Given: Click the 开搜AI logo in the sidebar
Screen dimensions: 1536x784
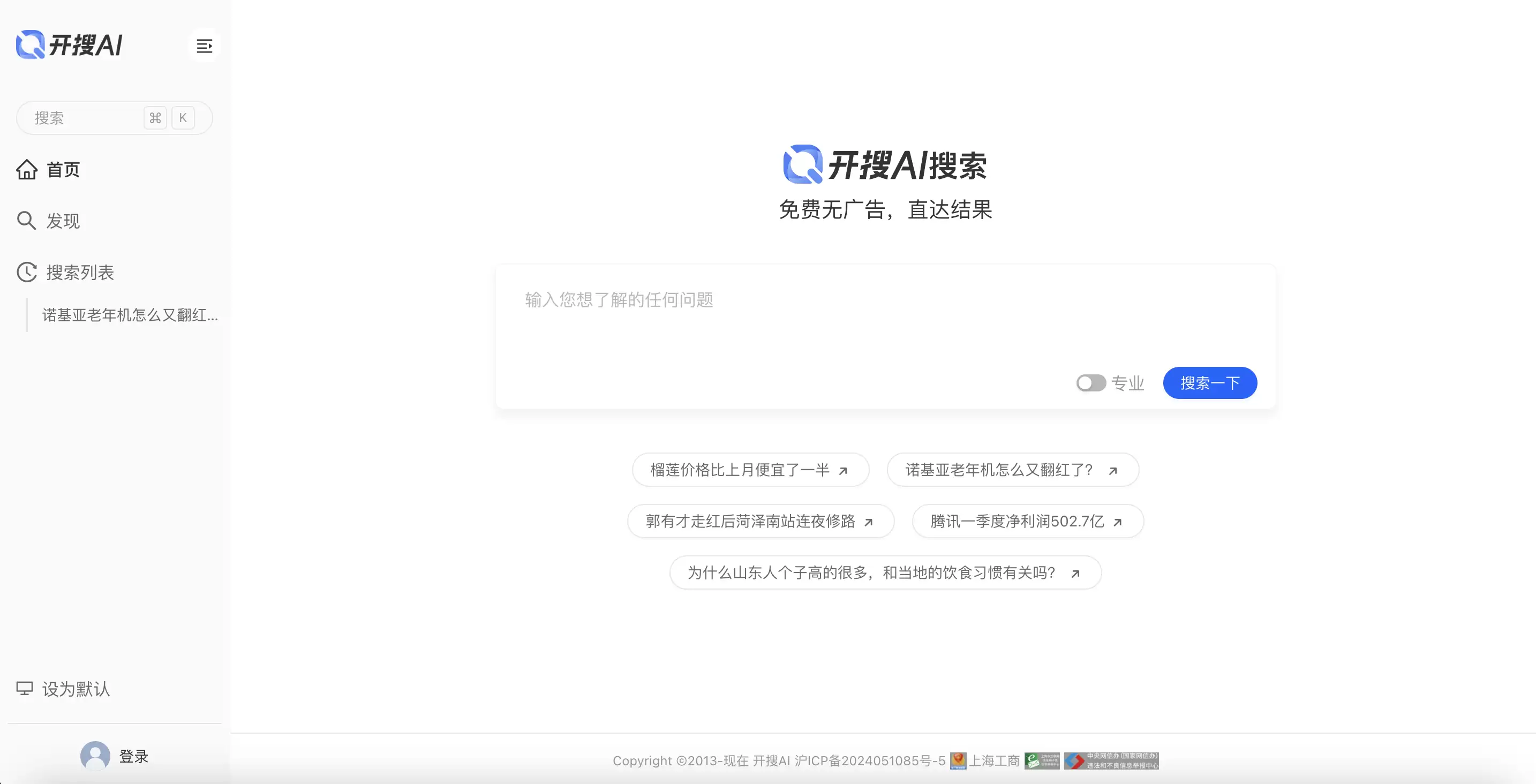Looking at the screenshot, I should (69, 44).
